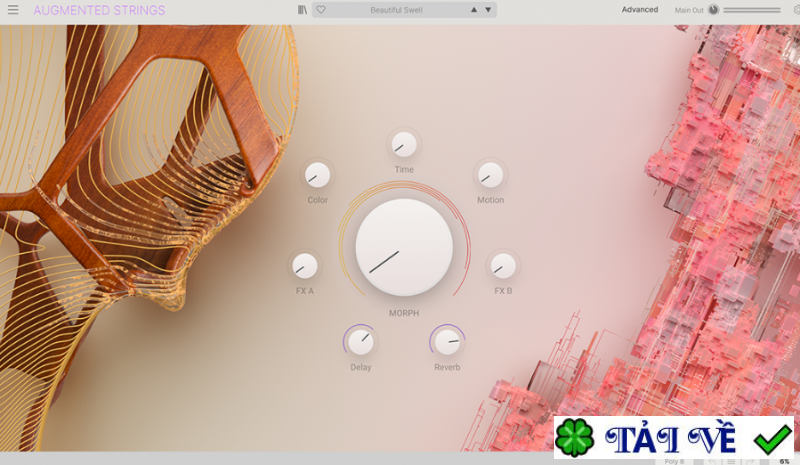Click the large MORPH knob
The image size is (800, 465).
[404, 248]
